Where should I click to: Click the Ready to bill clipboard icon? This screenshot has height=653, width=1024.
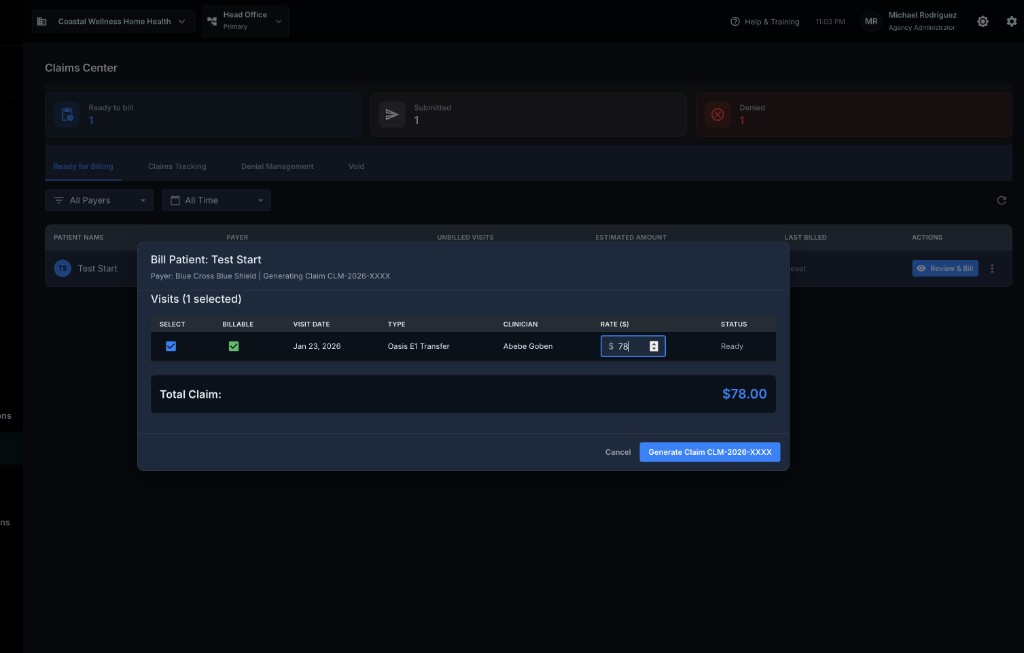[67, 114]
